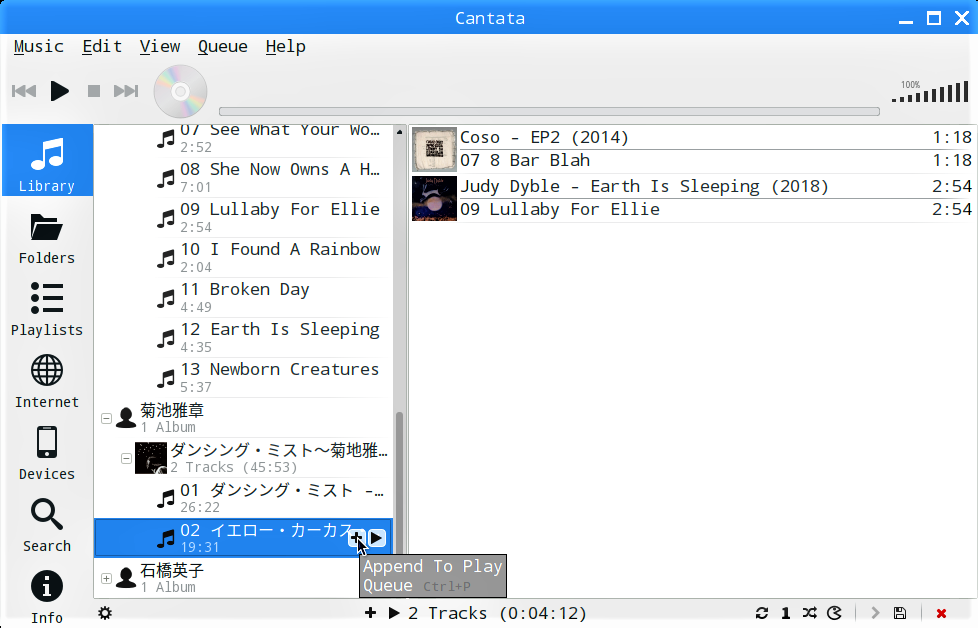Screen dimensions: 978x628
Task: Open the Help menu
Action: [x=285, y=47]
